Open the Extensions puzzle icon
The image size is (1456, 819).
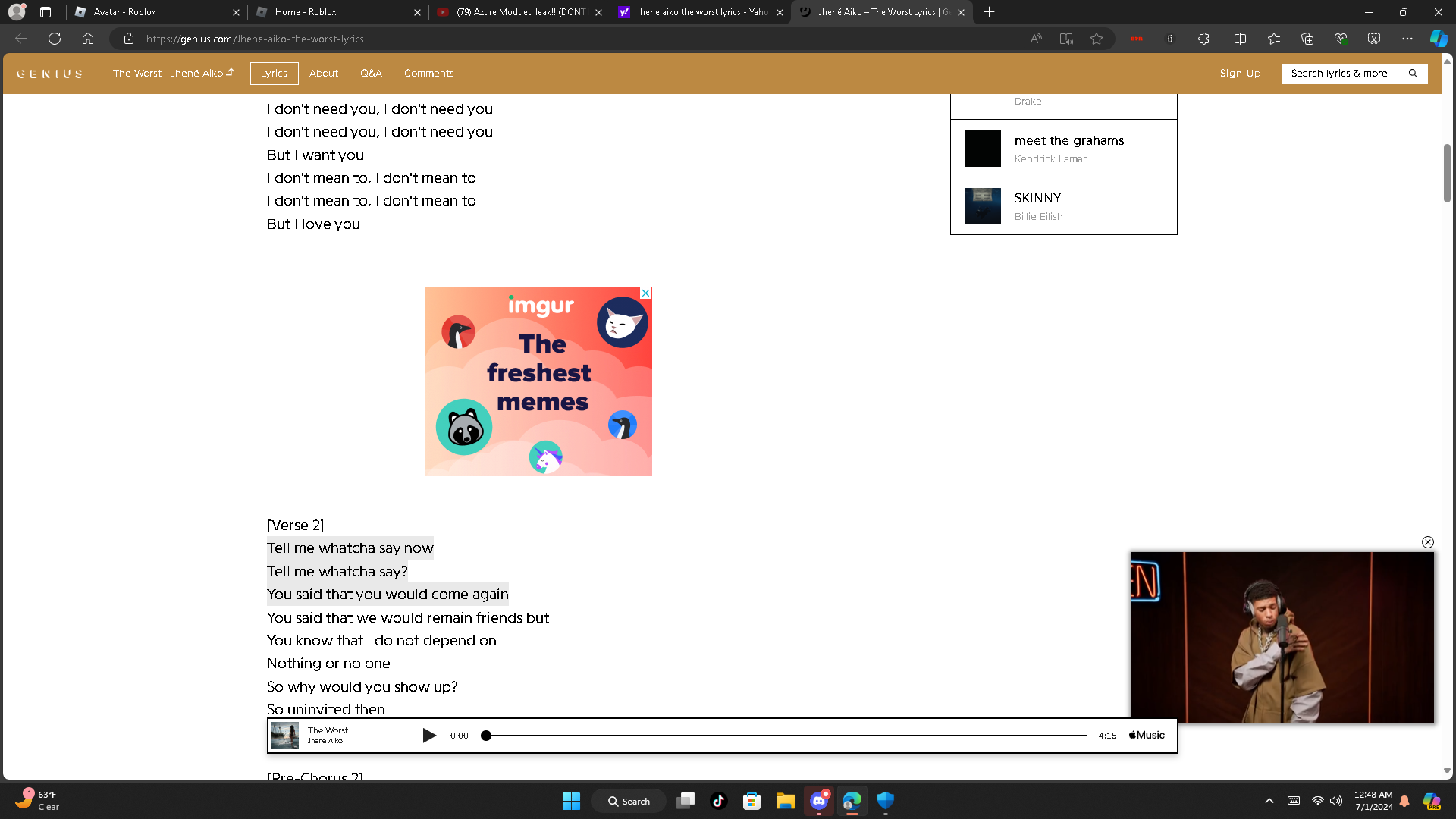(1203, 39)
